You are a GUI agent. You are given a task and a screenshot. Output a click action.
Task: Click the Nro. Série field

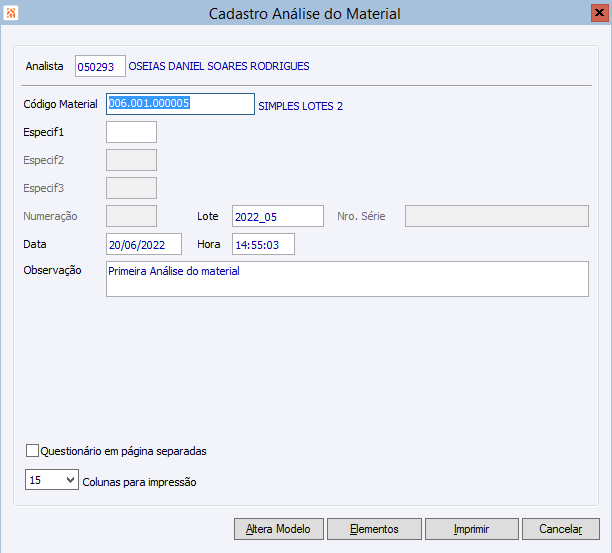point(496,216)
